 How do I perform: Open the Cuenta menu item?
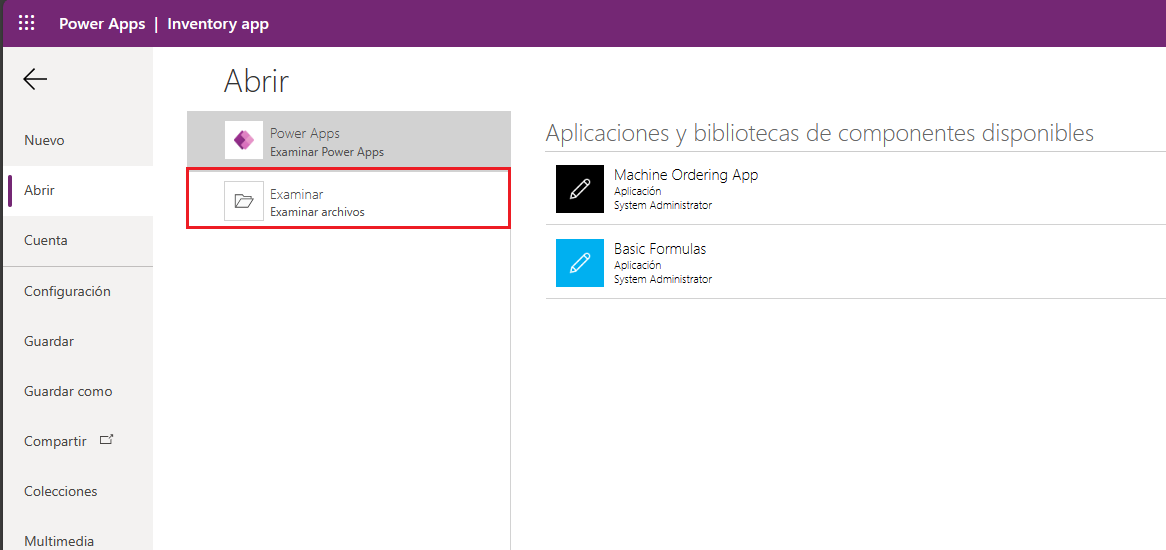point(78,241)
